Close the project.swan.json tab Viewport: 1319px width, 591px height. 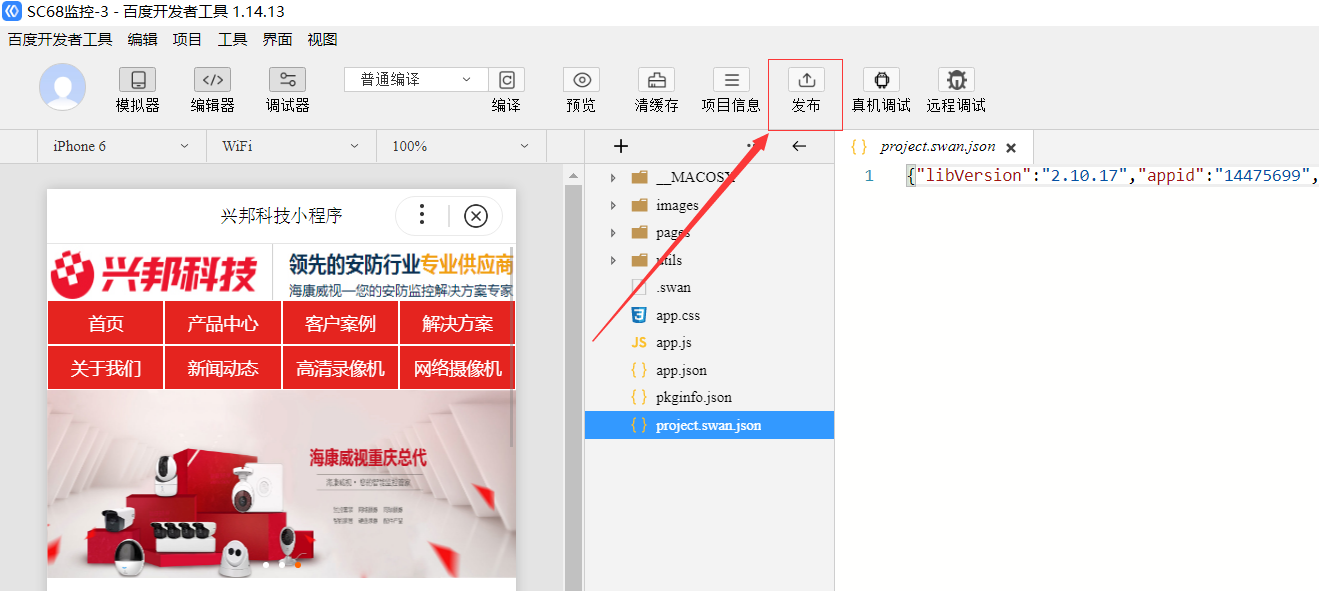pyautogui.click(x=1011, y=147)
